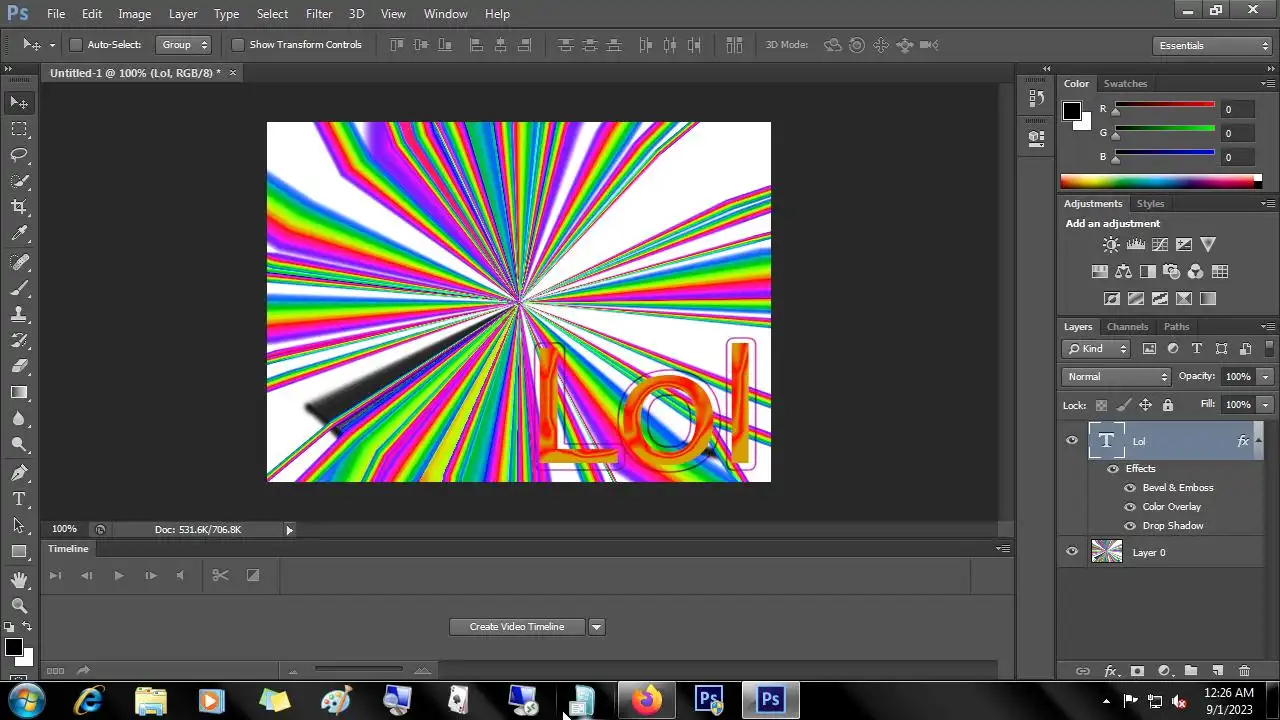The image size is (1280, 720).
Task: Select the Path Selection tool
Action: click(19, 525)
